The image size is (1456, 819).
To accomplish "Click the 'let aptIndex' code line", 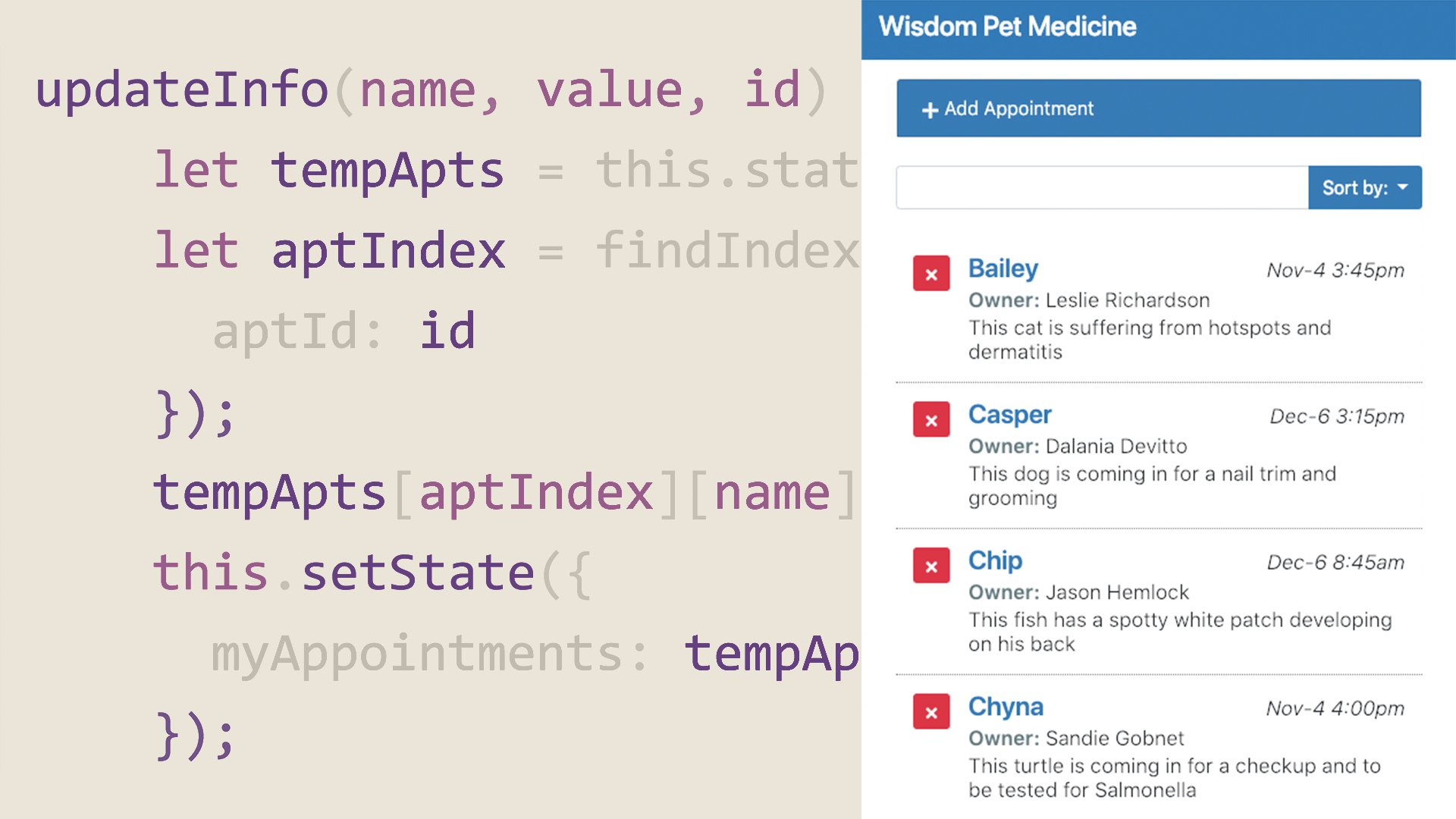I will [x=506, y=251].
